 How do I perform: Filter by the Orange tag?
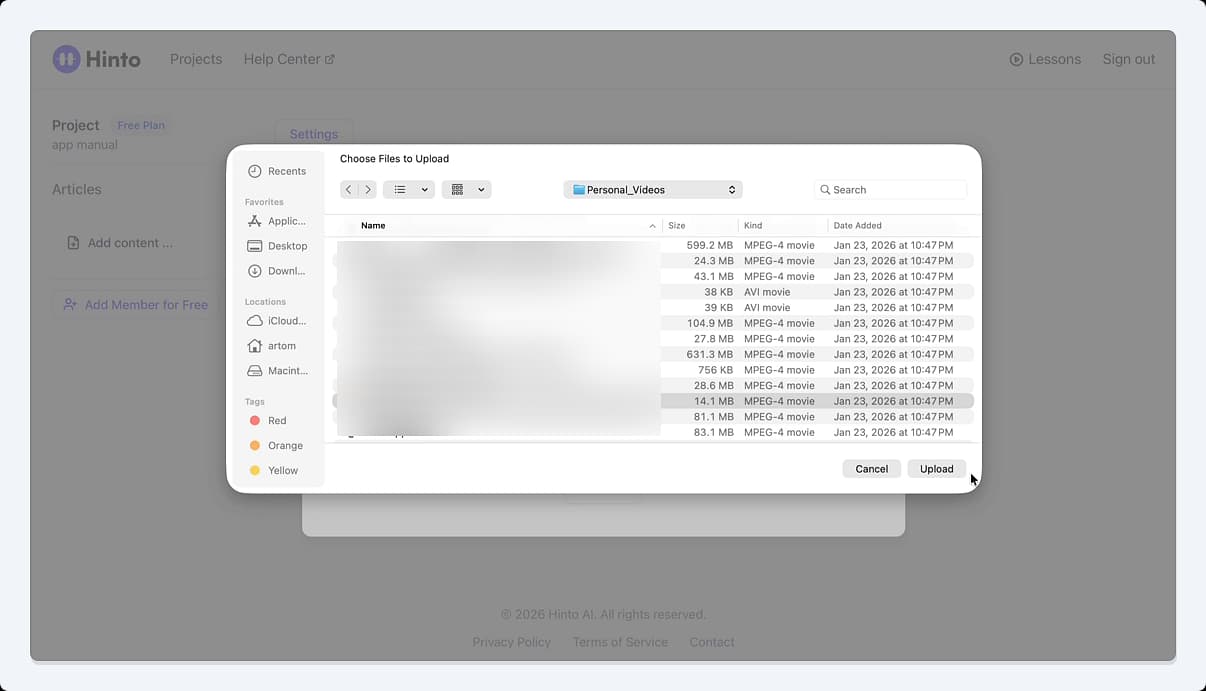(x=277, y=446)
